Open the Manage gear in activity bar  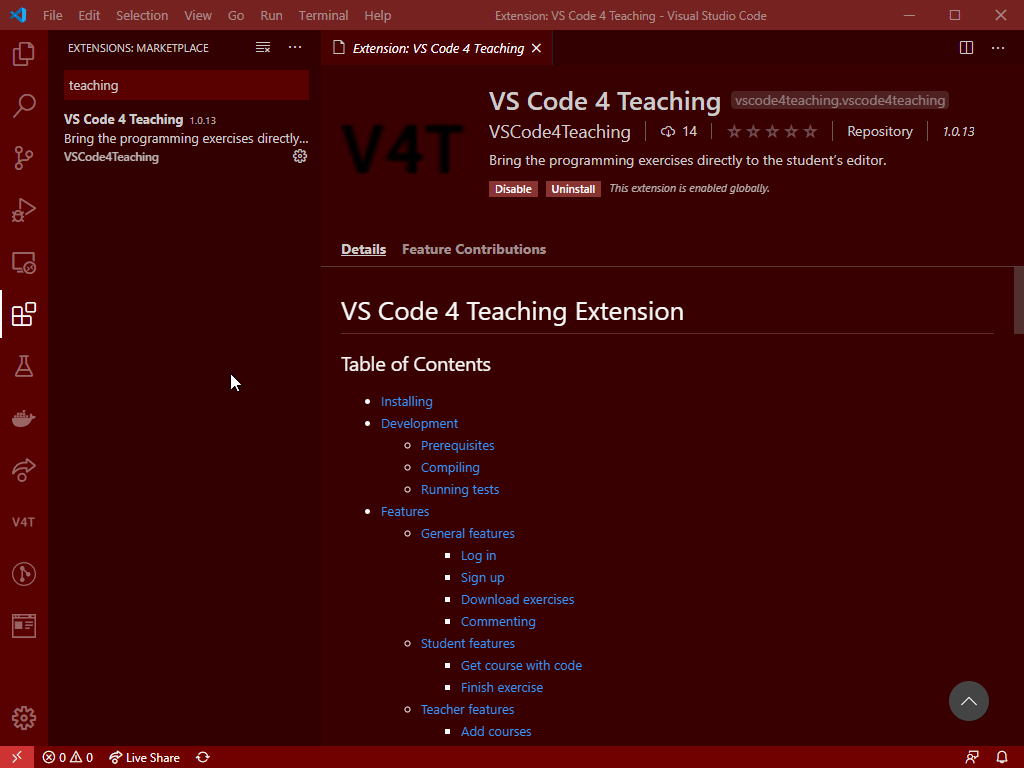(x=24, y=718)
